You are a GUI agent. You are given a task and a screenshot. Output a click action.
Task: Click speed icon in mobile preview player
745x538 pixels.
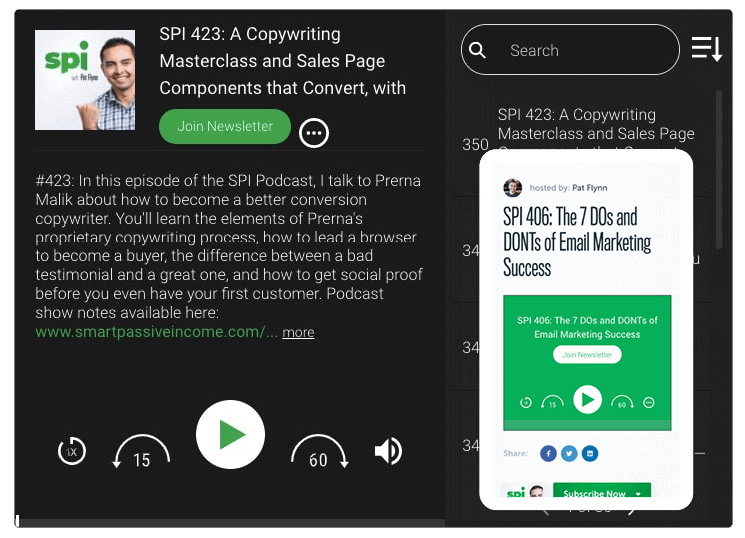point(525,403)
